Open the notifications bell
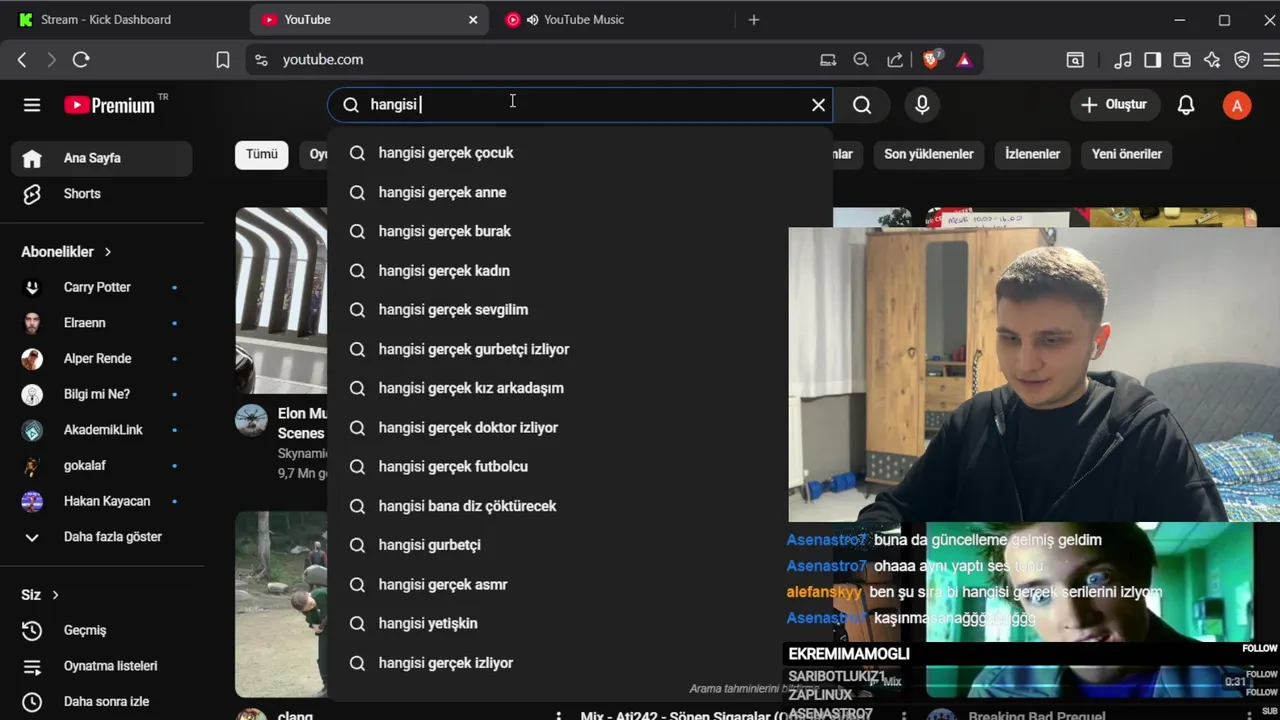1280x720 pixels. tap(1186, 105)
